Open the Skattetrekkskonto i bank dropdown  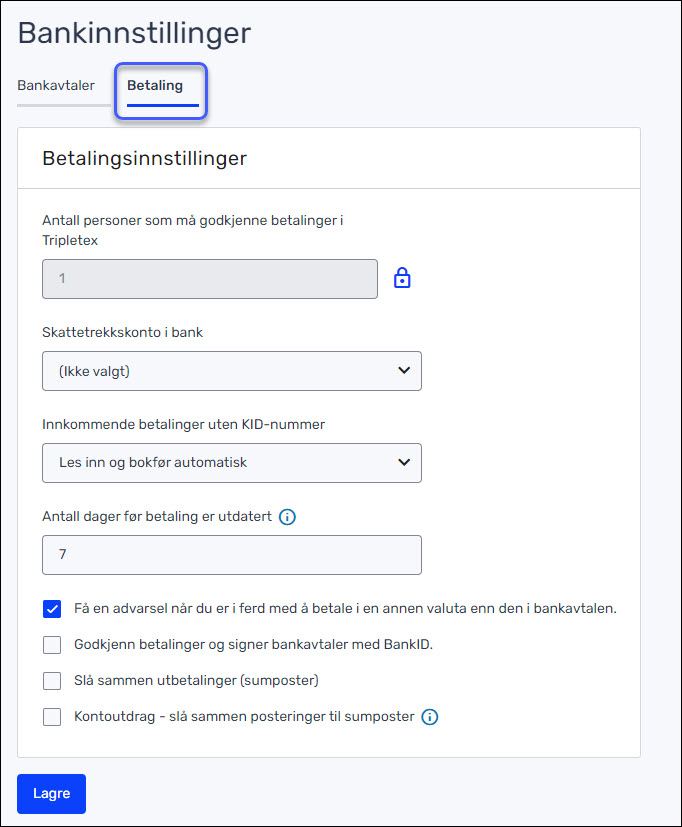point(231,370)
